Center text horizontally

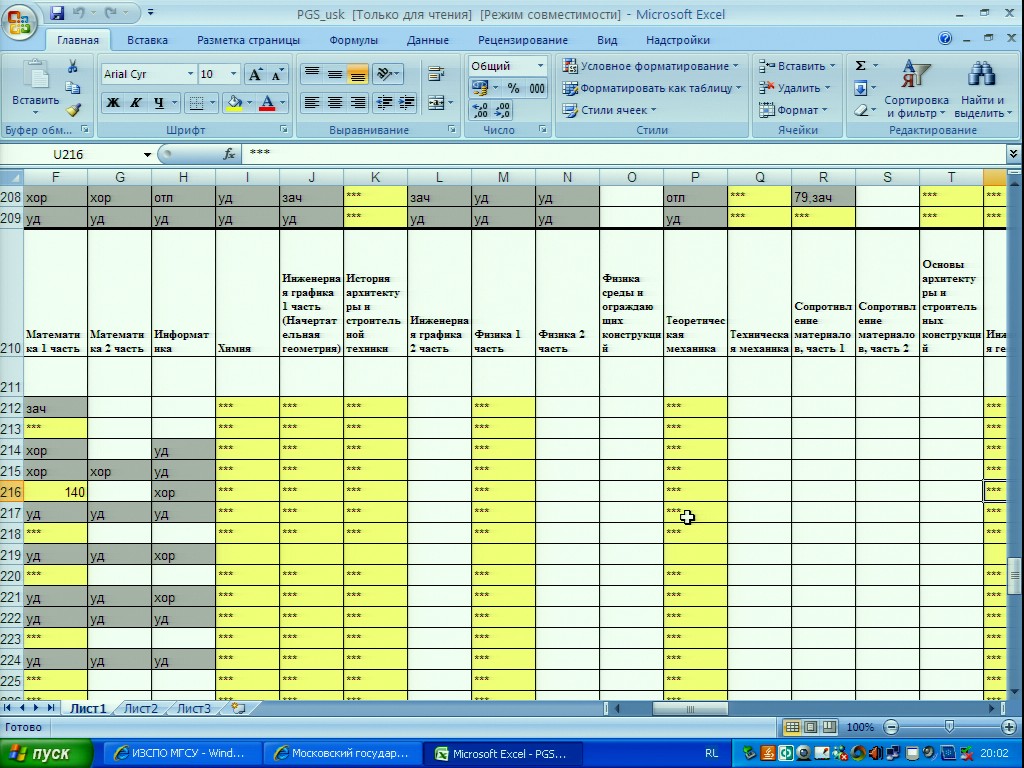click(334, 103)
